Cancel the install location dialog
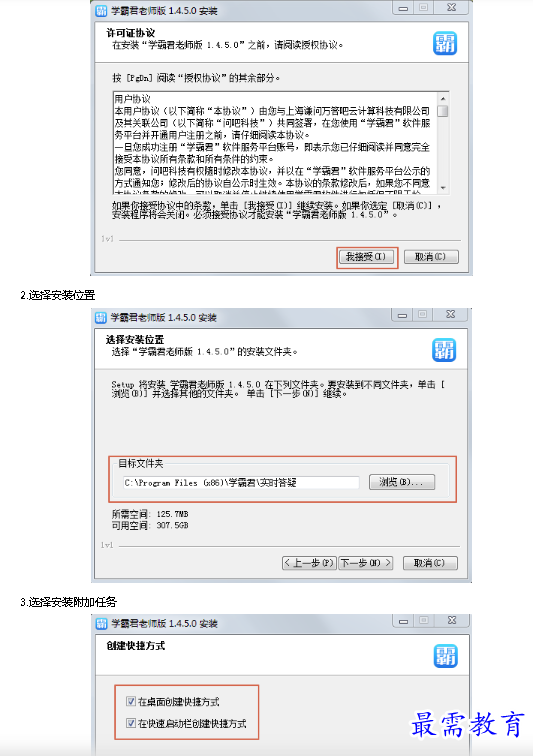The width and height of the screenshot is (533, 756). click(x=429, y=563)
